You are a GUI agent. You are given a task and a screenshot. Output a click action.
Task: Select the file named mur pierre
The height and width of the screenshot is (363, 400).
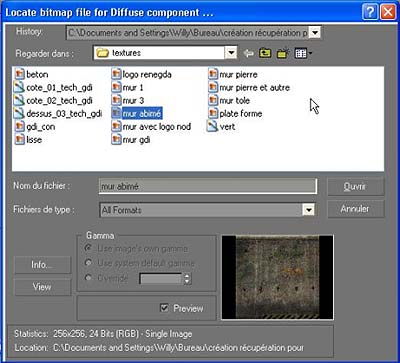point(238,74)
